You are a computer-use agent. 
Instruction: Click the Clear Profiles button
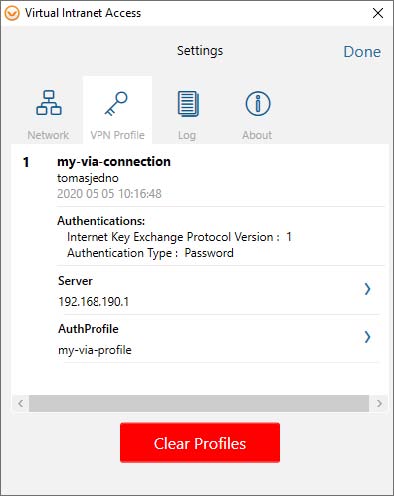click(200, 443)
